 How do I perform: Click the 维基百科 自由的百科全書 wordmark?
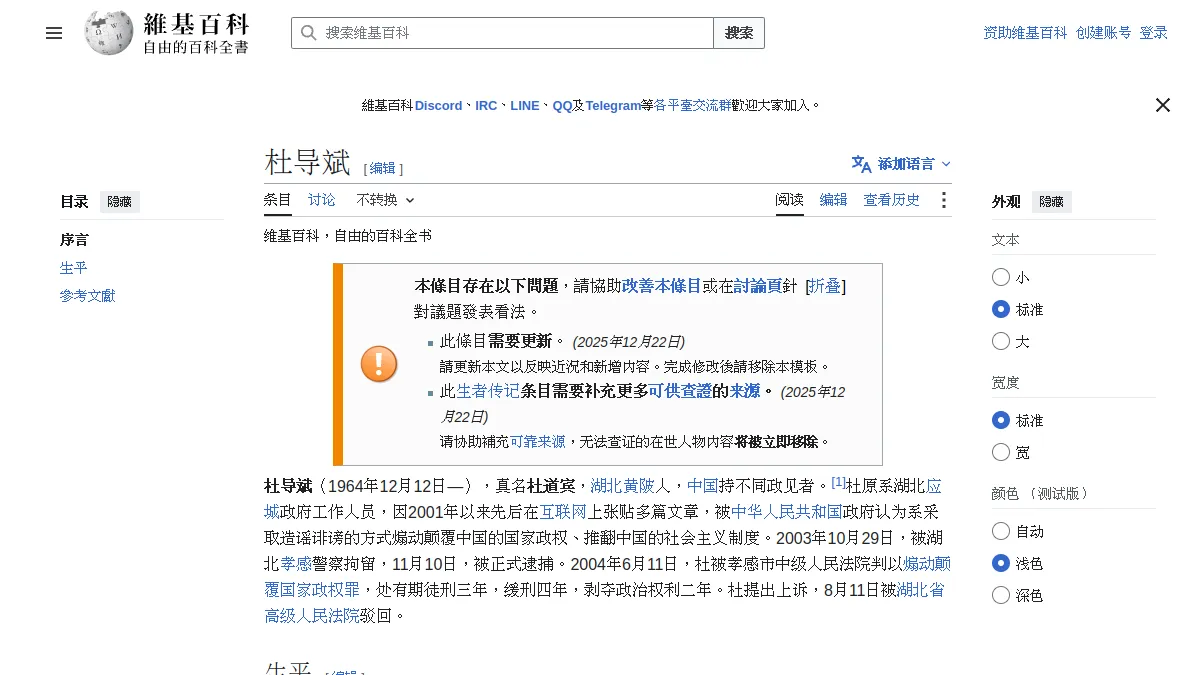196,33
